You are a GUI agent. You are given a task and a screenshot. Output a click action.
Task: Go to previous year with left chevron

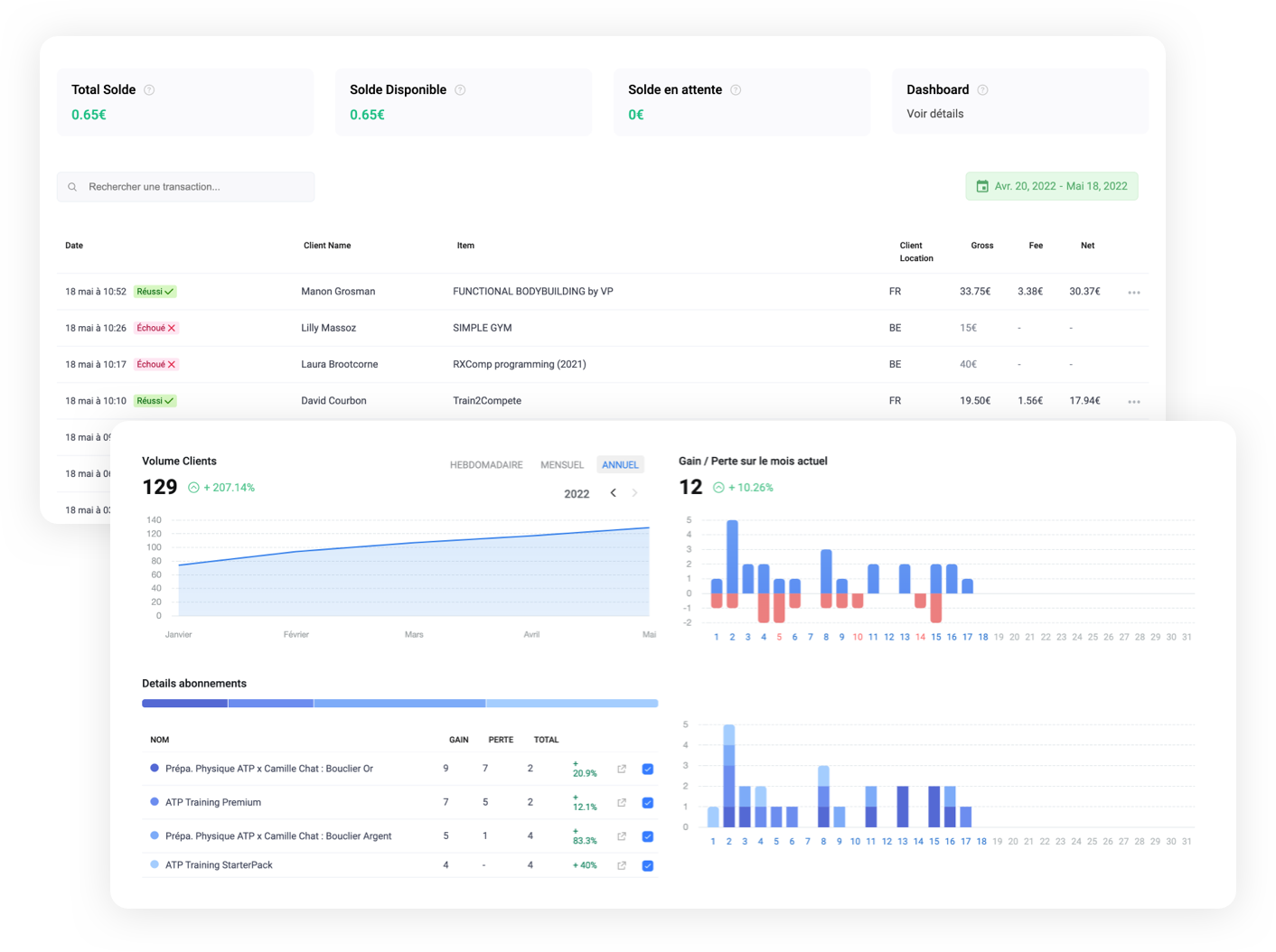click(x=614, y=493)
